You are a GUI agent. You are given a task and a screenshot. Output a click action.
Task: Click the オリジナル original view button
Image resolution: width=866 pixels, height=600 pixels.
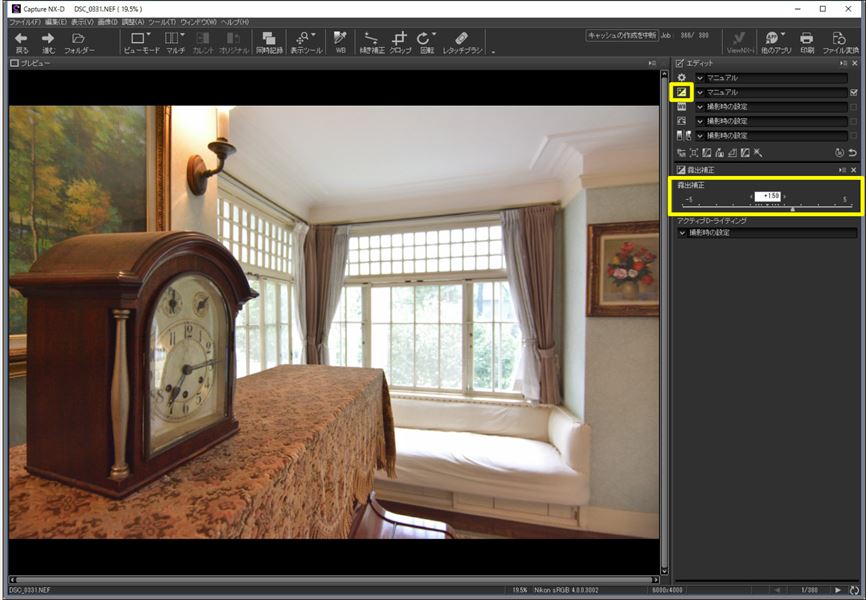point(233,43)
